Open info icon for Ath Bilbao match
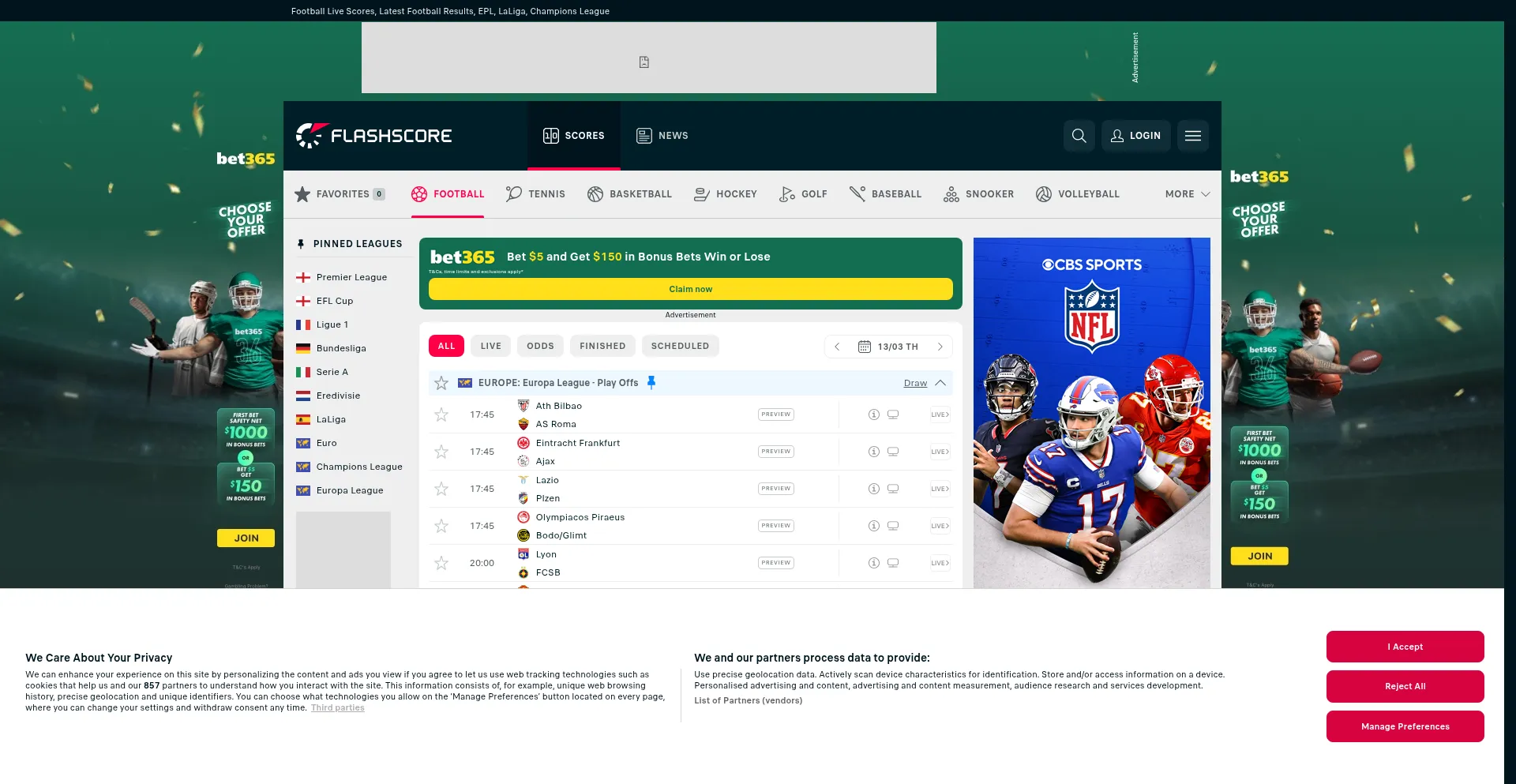Screen dimensions: 1516x784 pyautogui.click(x=874, y=415)
